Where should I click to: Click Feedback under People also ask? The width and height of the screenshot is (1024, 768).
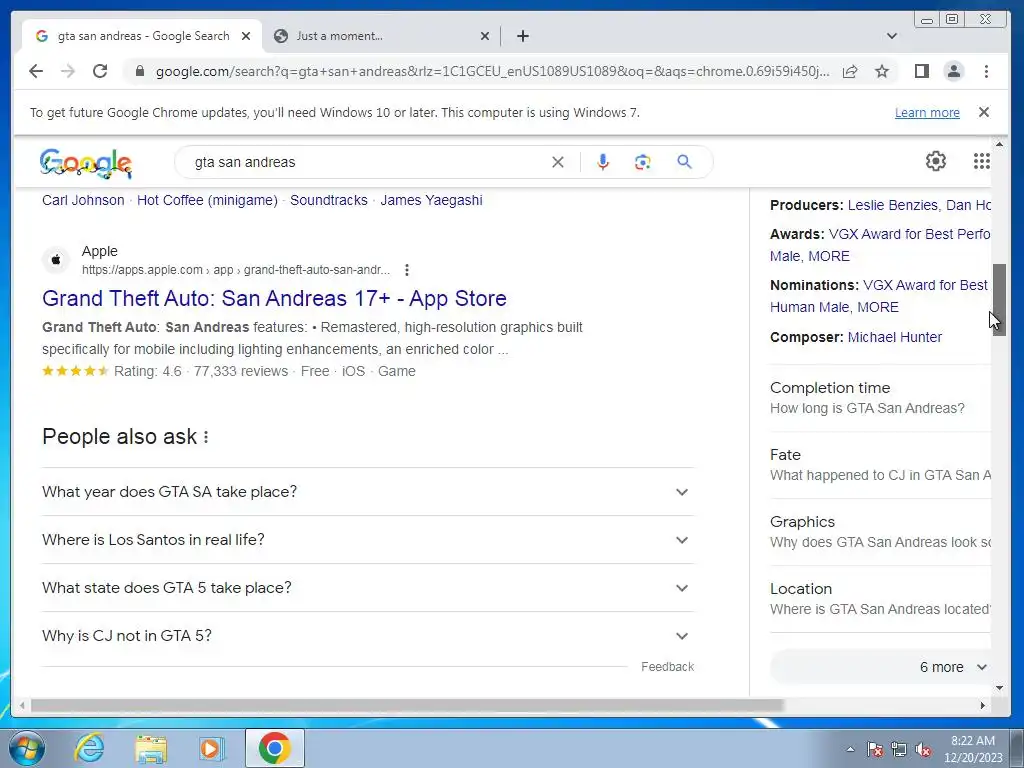[x=667, y=667]
